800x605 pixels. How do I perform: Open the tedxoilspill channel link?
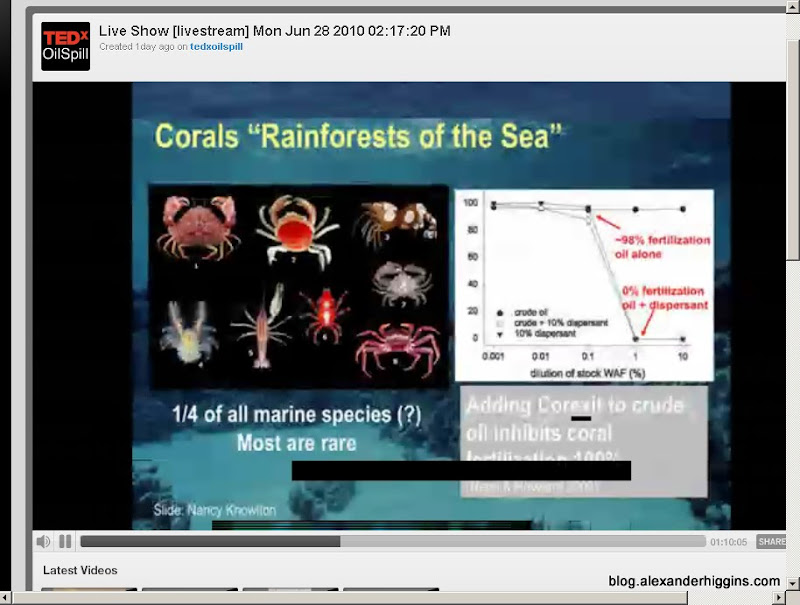(x=216, y=47)
